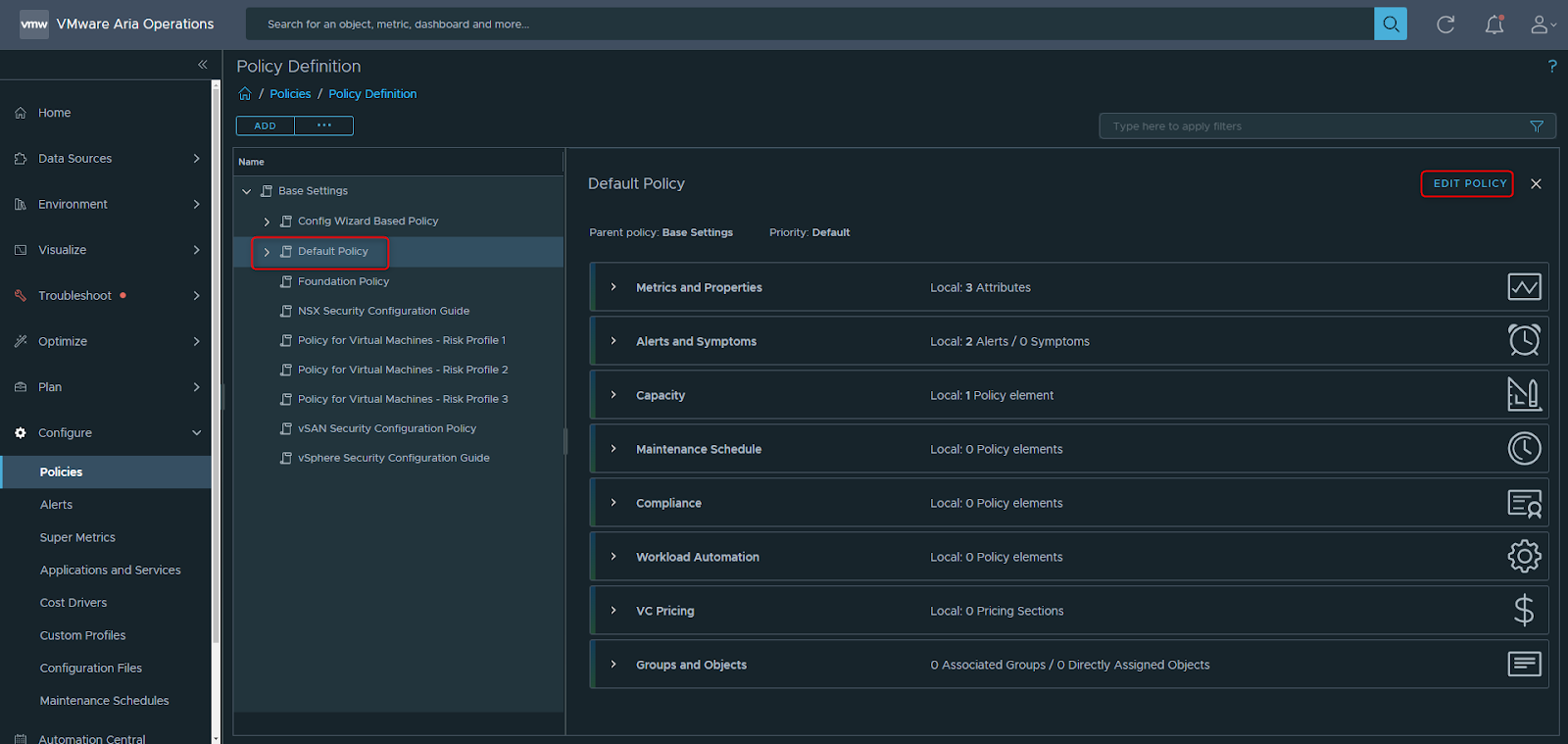The image size is (1568, 744).
Task: Collapse the Configure menu chevron
Action: [x=196, y=433]
